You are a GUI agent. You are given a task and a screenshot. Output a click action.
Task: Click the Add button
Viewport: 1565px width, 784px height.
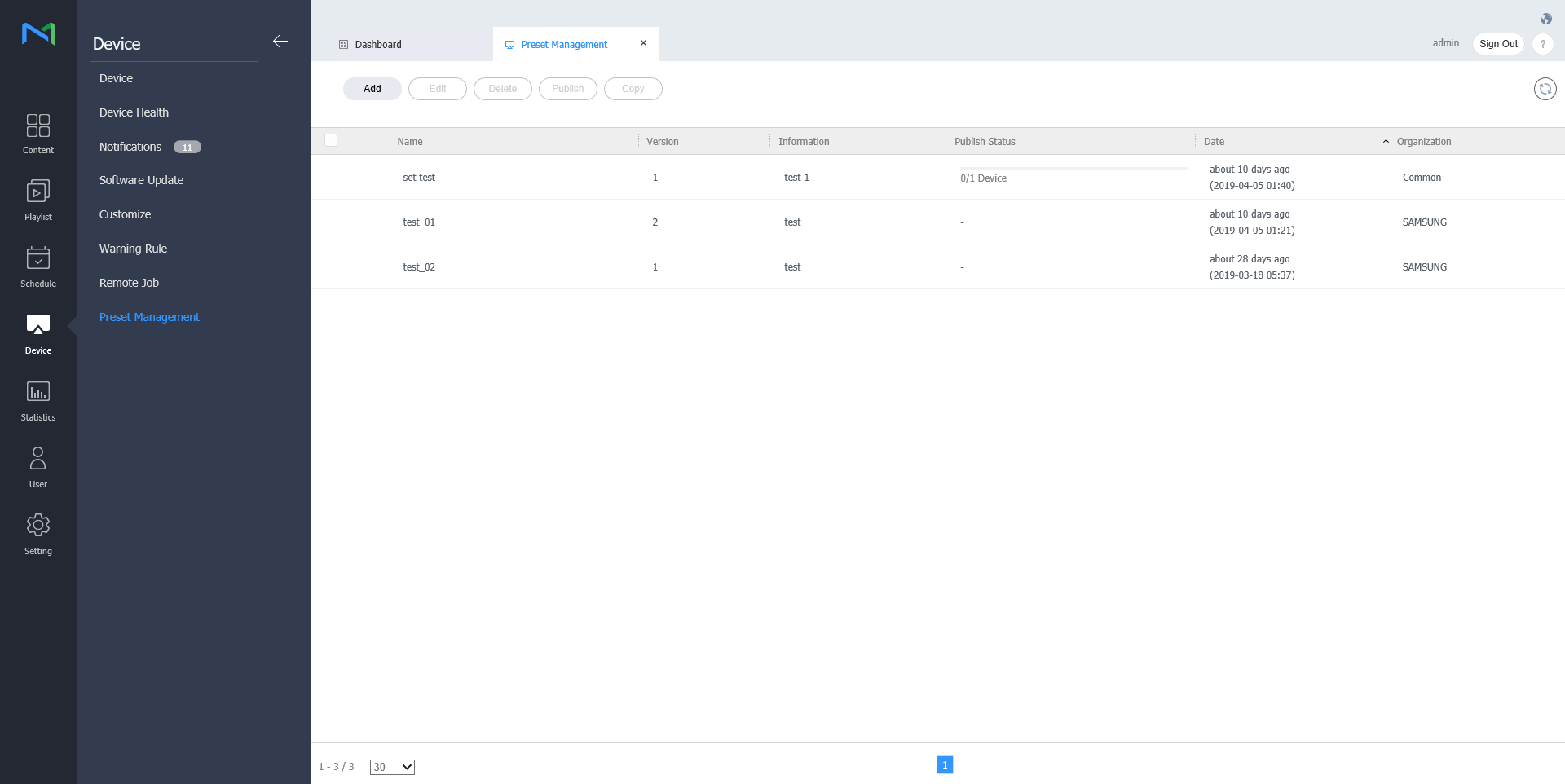[372, 89]
